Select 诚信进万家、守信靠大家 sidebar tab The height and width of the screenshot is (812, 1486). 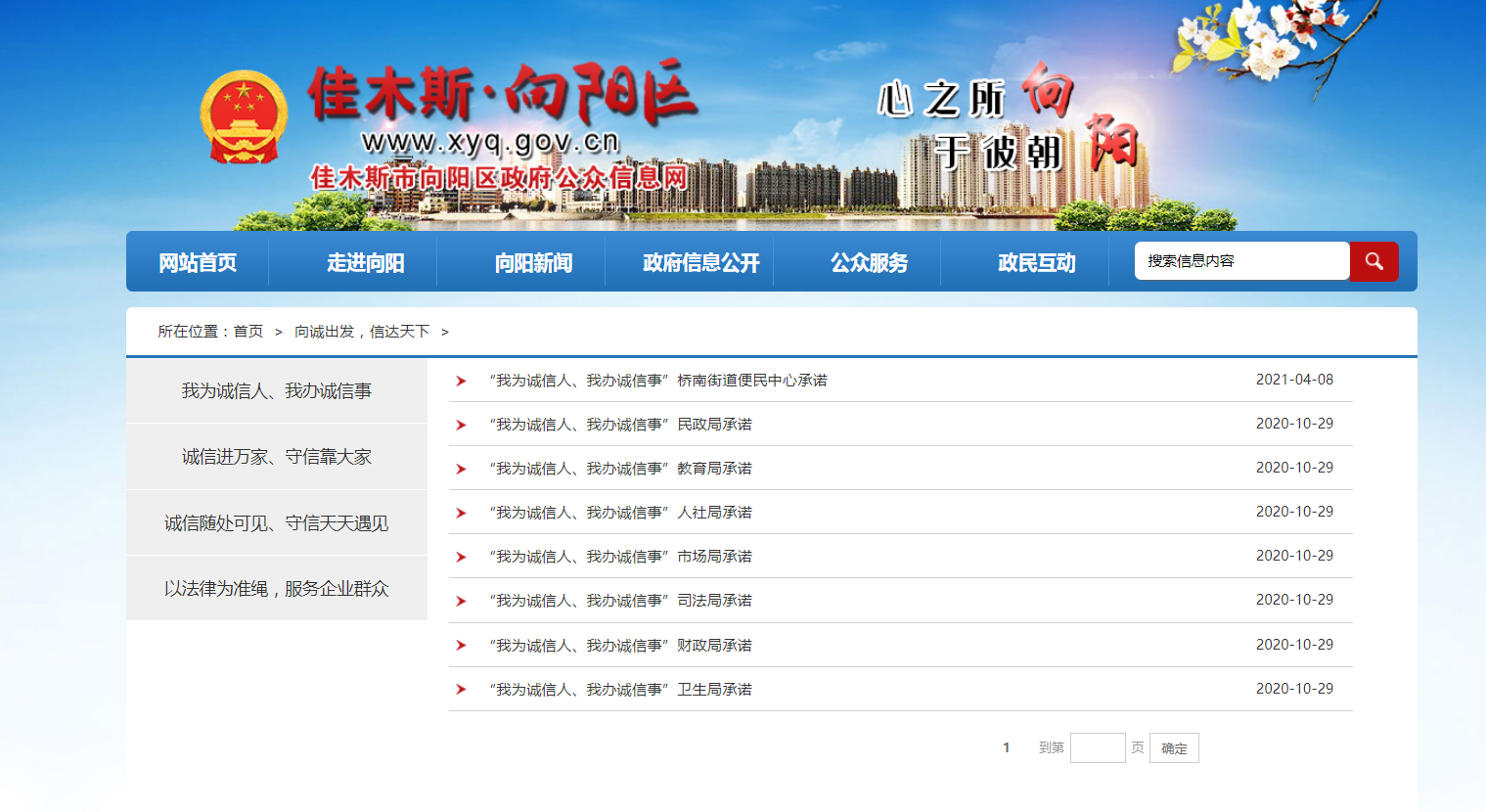click(277, 457)
